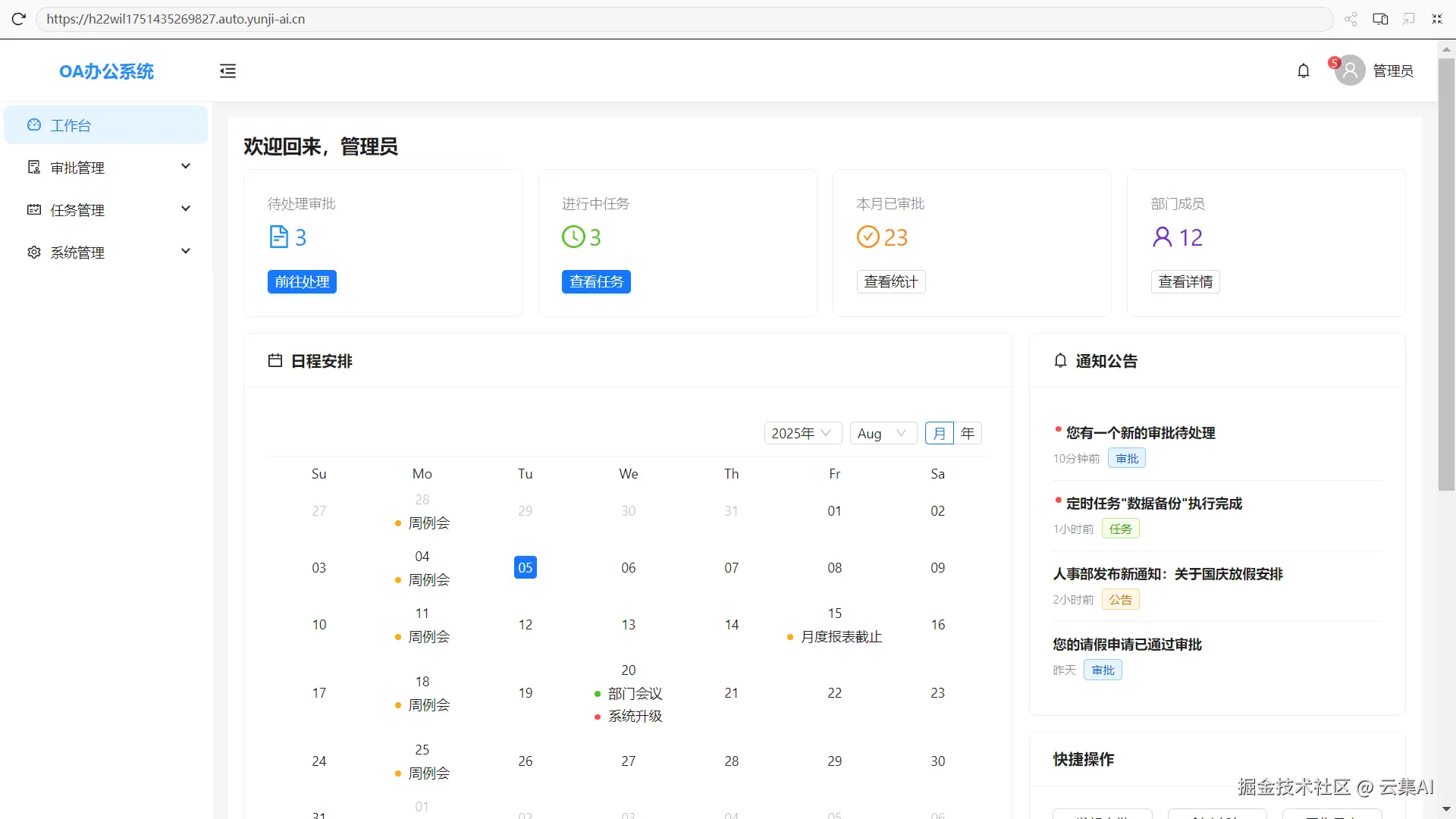Switch calendar to 月 month view
The image size is (1456, 819).
pos(939,433)
